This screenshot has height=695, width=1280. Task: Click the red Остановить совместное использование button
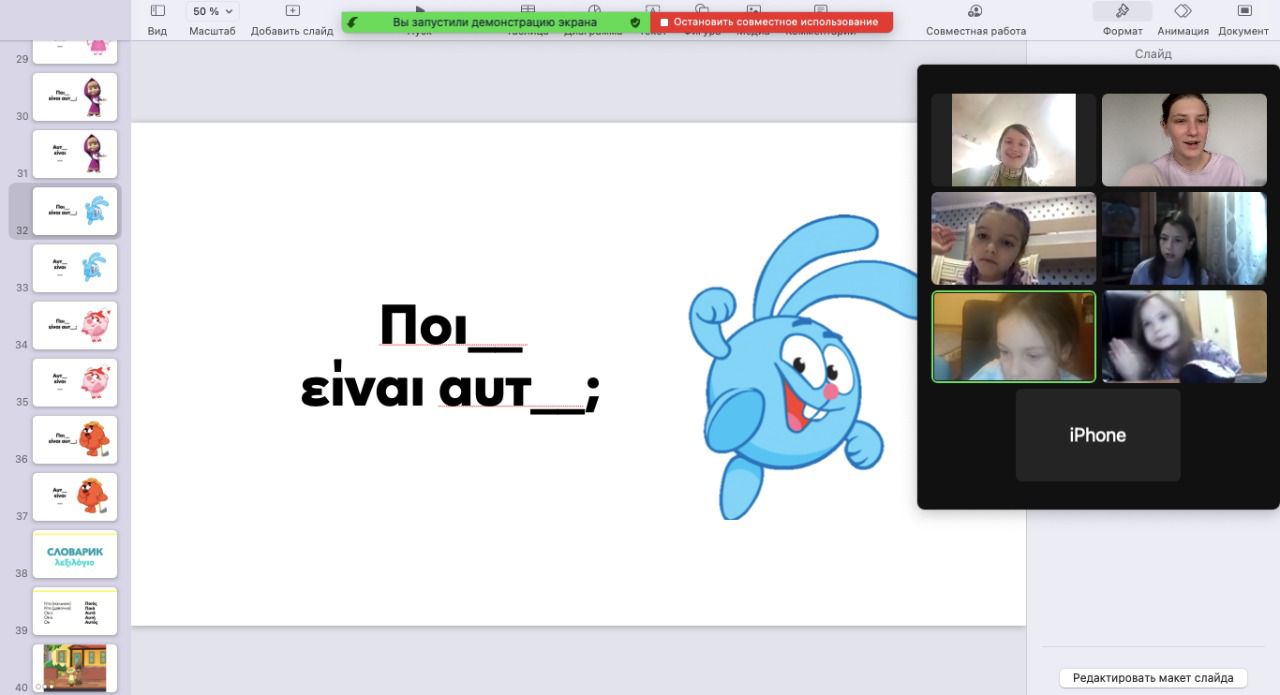pyautogui.click(x=770, y=22)
